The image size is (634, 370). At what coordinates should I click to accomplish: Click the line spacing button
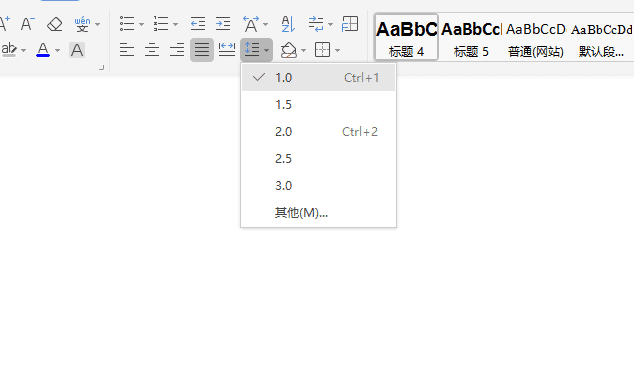252,50
